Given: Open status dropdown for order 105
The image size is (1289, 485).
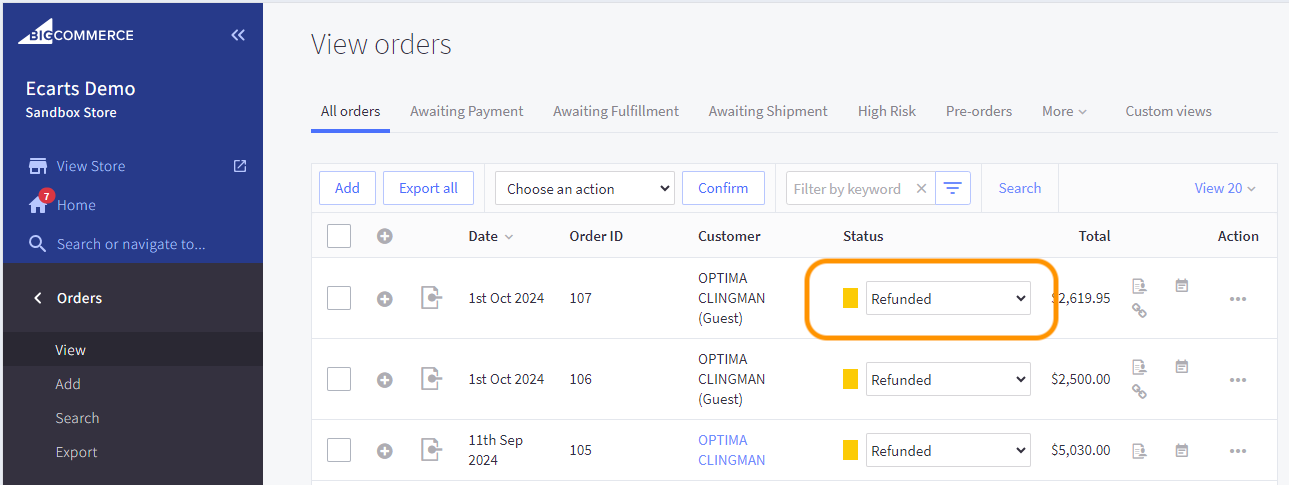Looking at the screenshot, I should pos(948,450).
